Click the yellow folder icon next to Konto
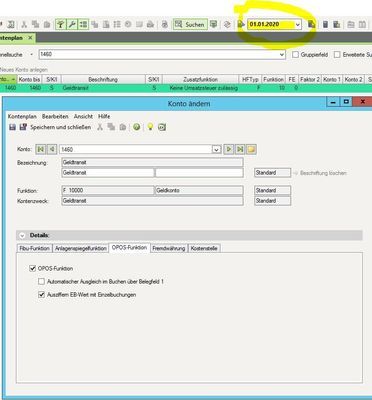 [251, 149]
